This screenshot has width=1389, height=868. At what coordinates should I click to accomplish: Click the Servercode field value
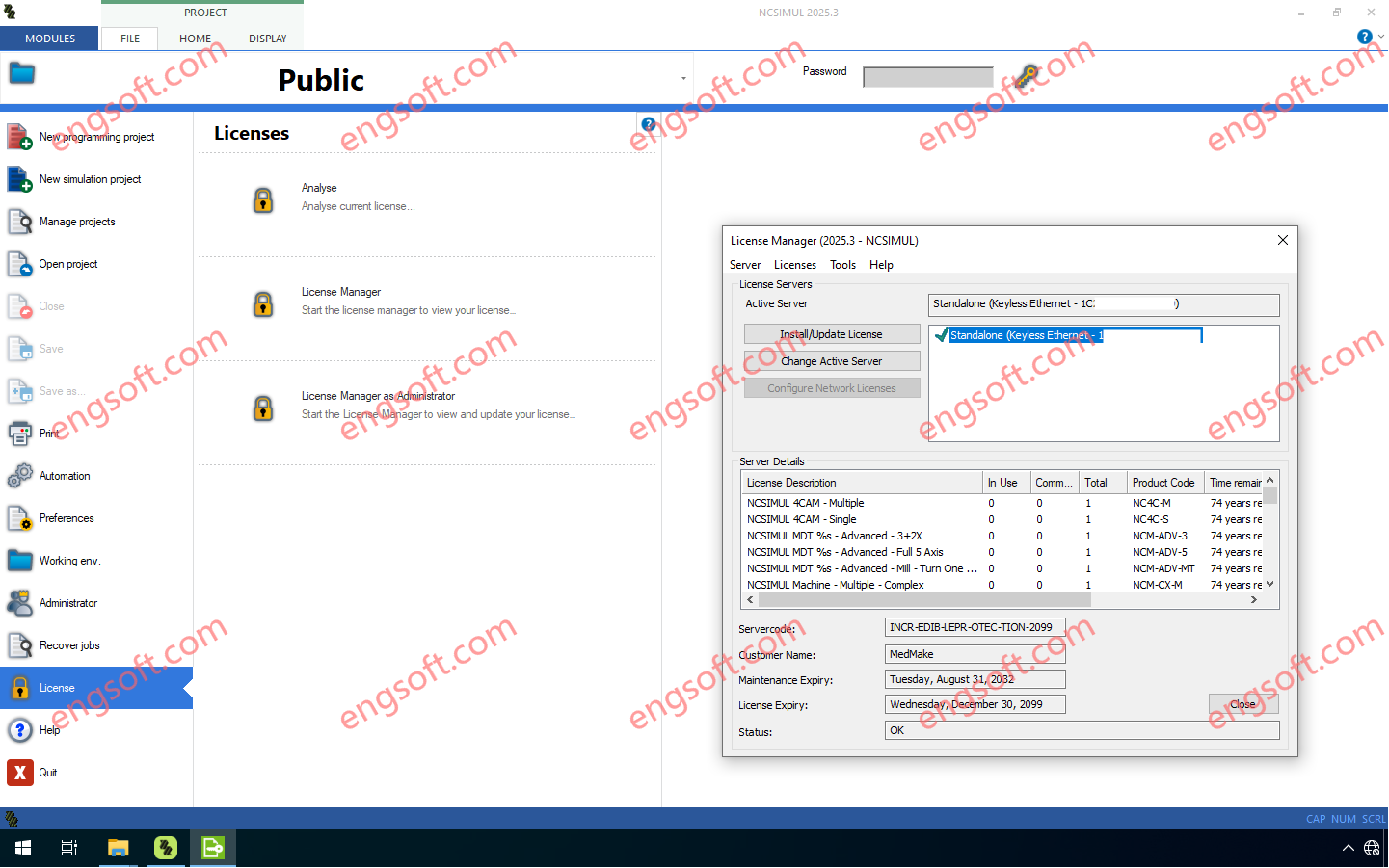coord(975,627)
